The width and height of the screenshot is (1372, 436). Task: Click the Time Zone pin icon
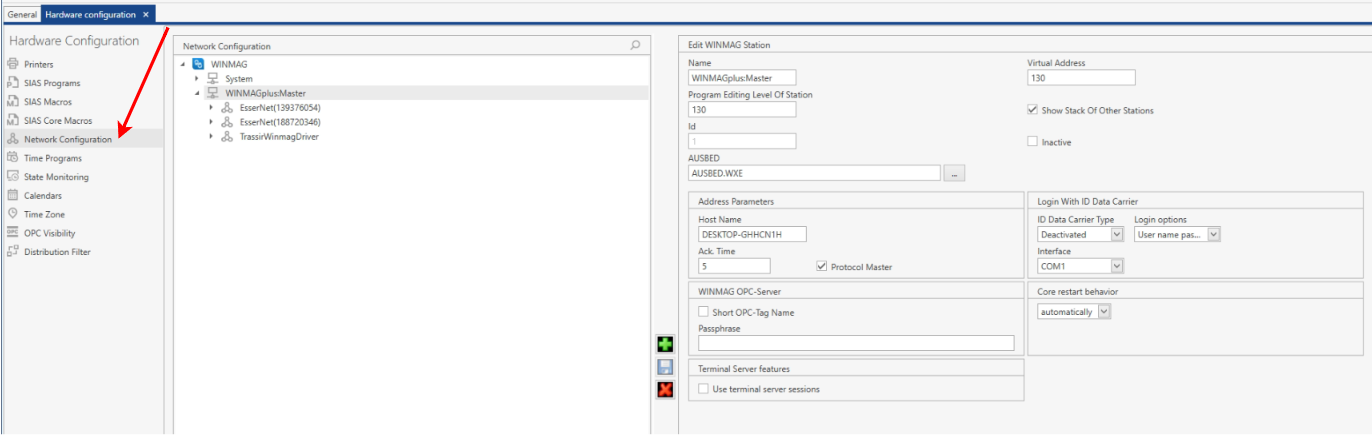pyautogui.click(x=13, y=214)
